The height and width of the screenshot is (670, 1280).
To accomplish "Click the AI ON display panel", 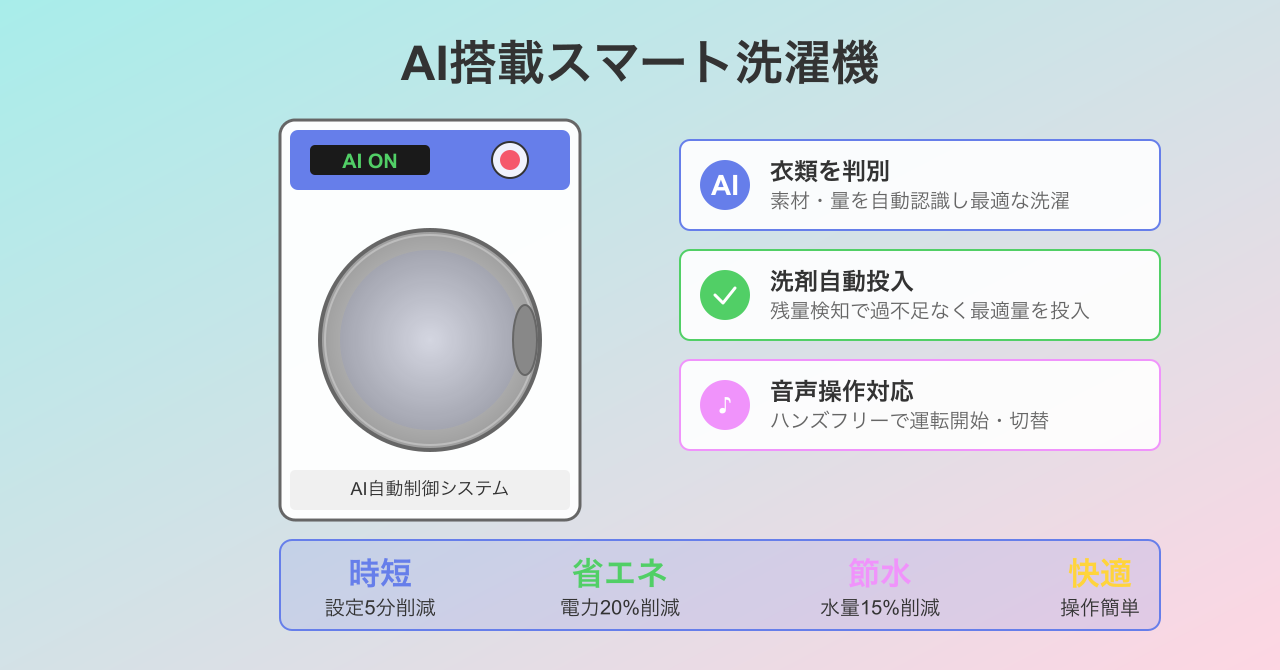I will (x=370, y=160).
